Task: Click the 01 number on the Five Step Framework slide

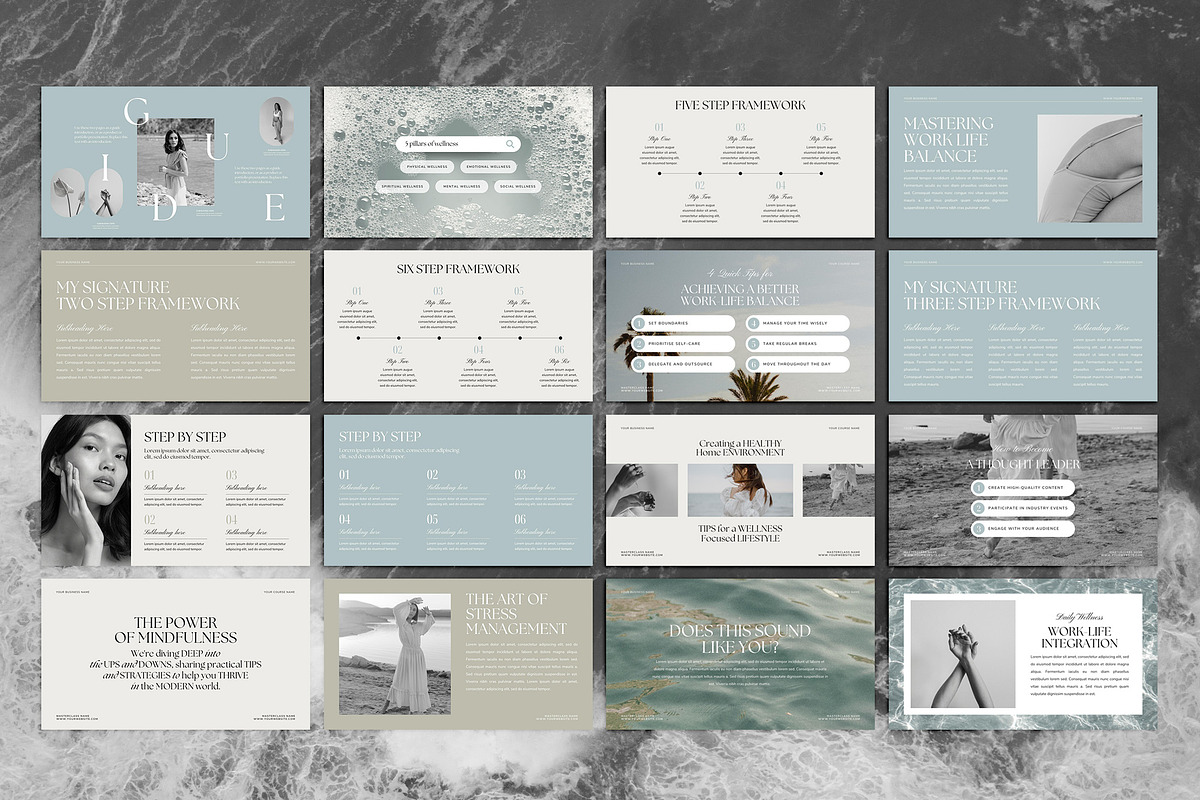Action: [659, 128]
